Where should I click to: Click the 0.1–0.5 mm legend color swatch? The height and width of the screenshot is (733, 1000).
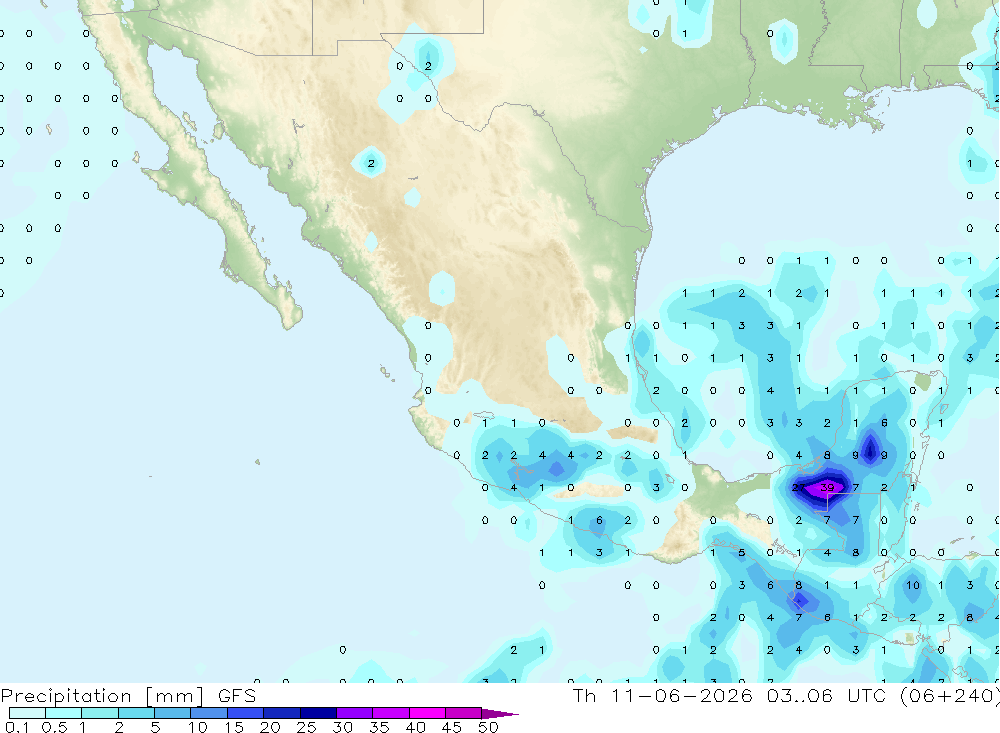coord(27,713)
